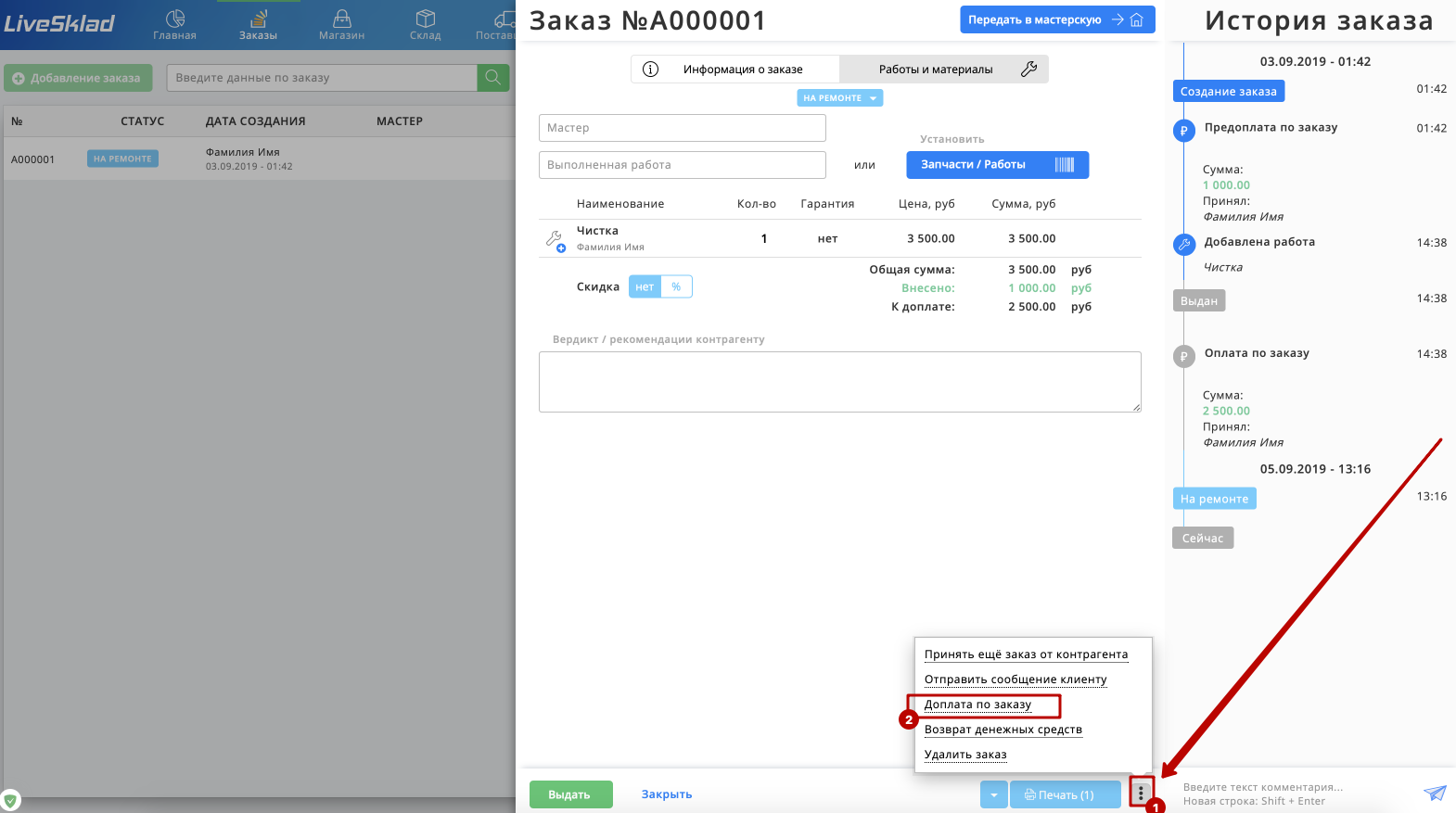The width and height of the screenshot is (1456, 813).
Task: Click the Предоплата по заказу ruble icon
Action: (1183, 131)
